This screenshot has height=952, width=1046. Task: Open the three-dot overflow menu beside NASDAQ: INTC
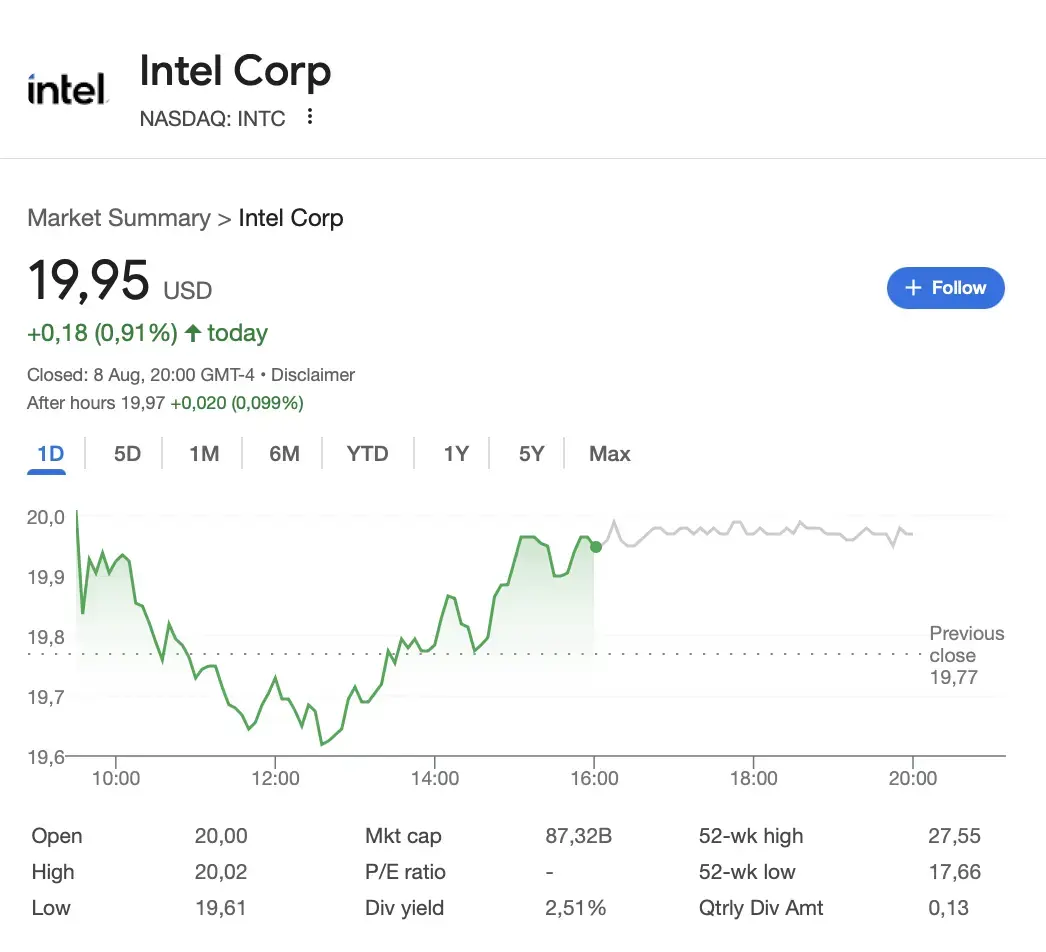tap(309, 116)
